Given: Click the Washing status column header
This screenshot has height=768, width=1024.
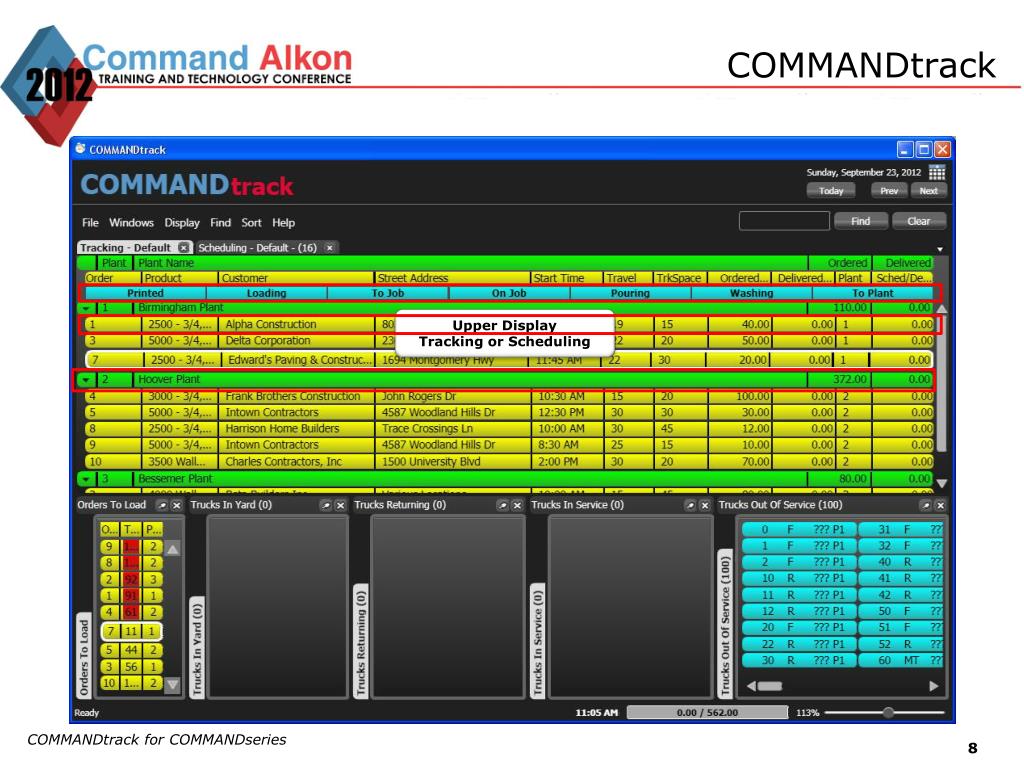Looking at the screenshot, I should tap(752, 293).
